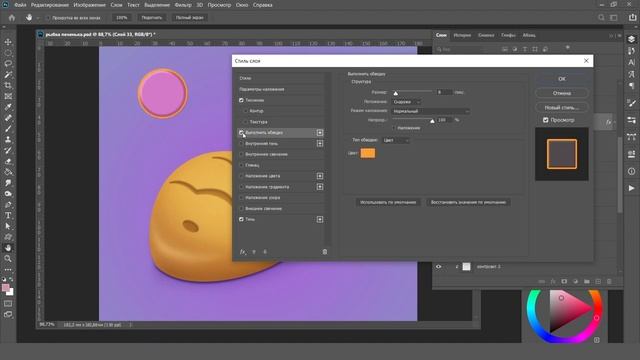Select the Hand tool in left toolbar

point(8,248)
